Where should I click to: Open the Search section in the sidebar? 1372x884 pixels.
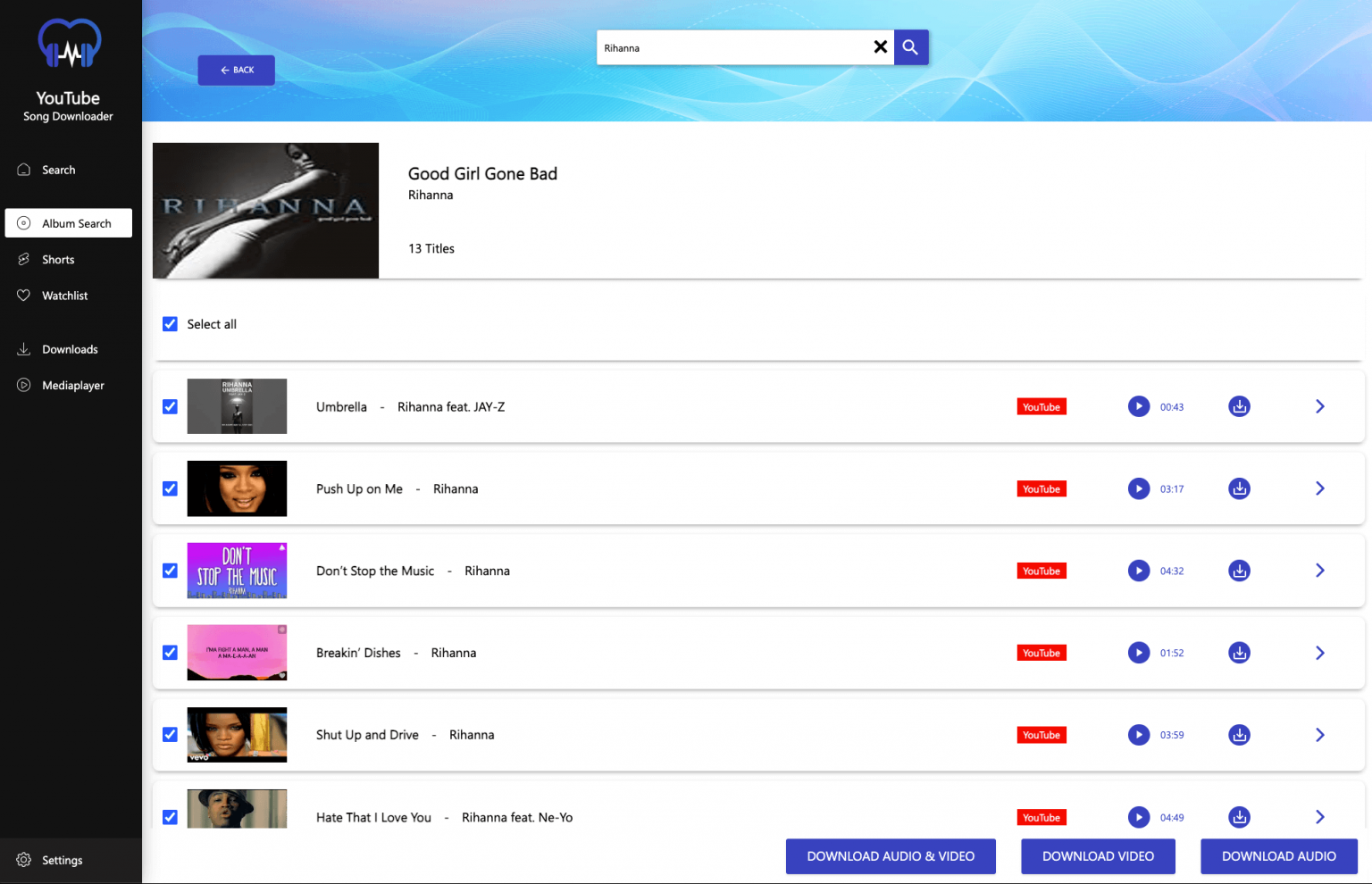click(59, 169)
